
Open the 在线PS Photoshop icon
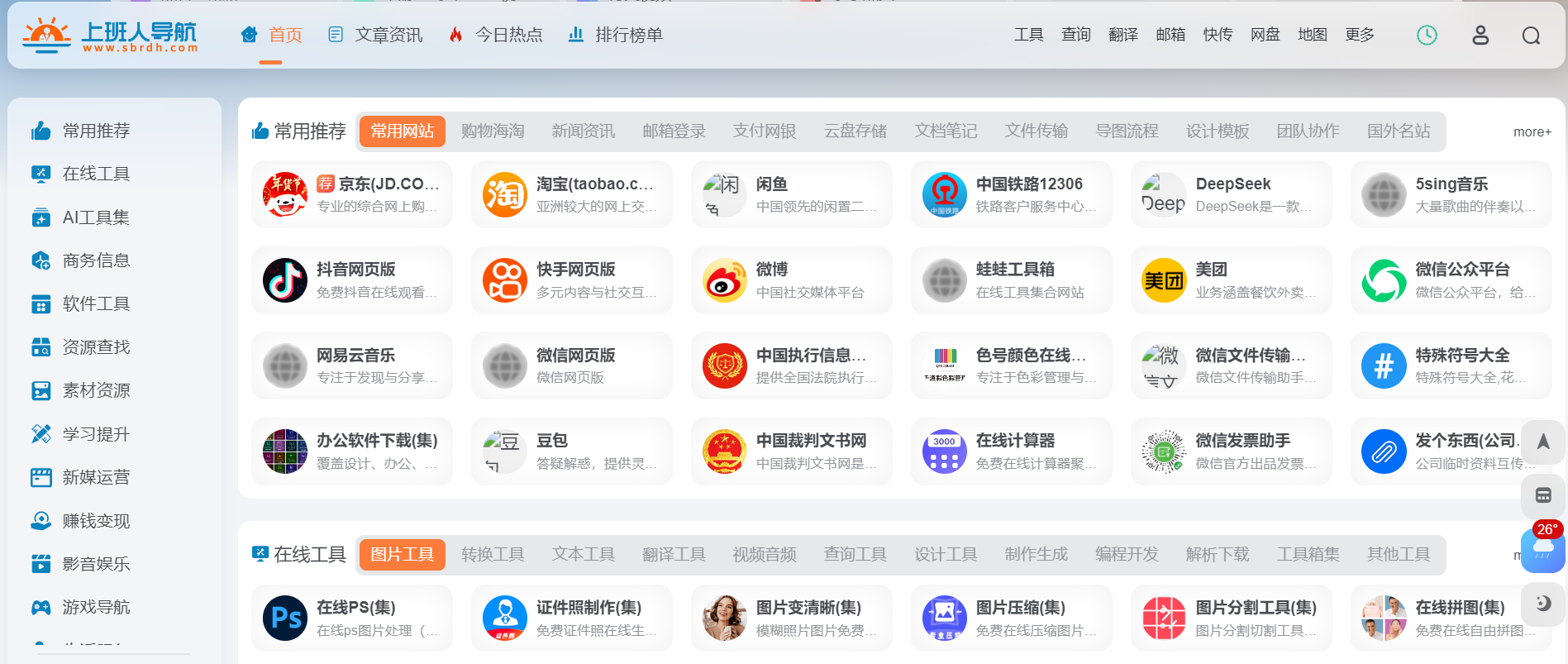285,619
